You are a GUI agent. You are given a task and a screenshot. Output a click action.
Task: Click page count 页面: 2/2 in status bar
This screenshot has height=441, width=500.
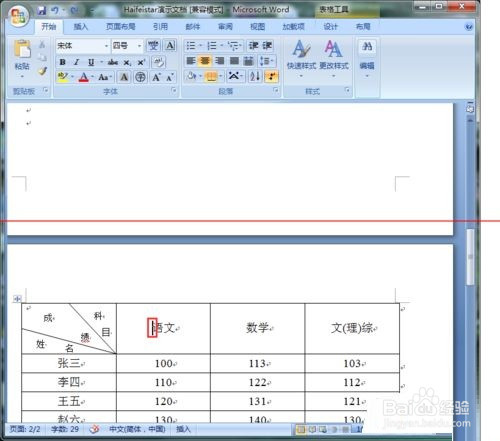point(25,429)
